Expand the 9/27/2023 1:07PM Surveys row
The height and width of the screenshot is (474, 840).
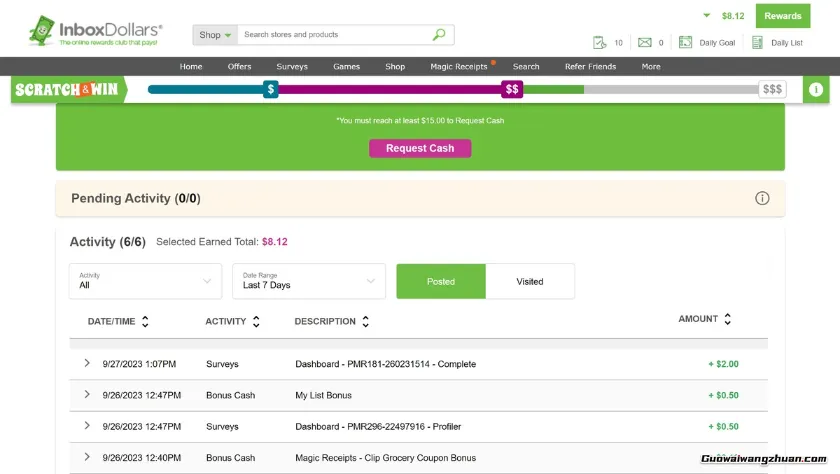[x=87, y=364]
